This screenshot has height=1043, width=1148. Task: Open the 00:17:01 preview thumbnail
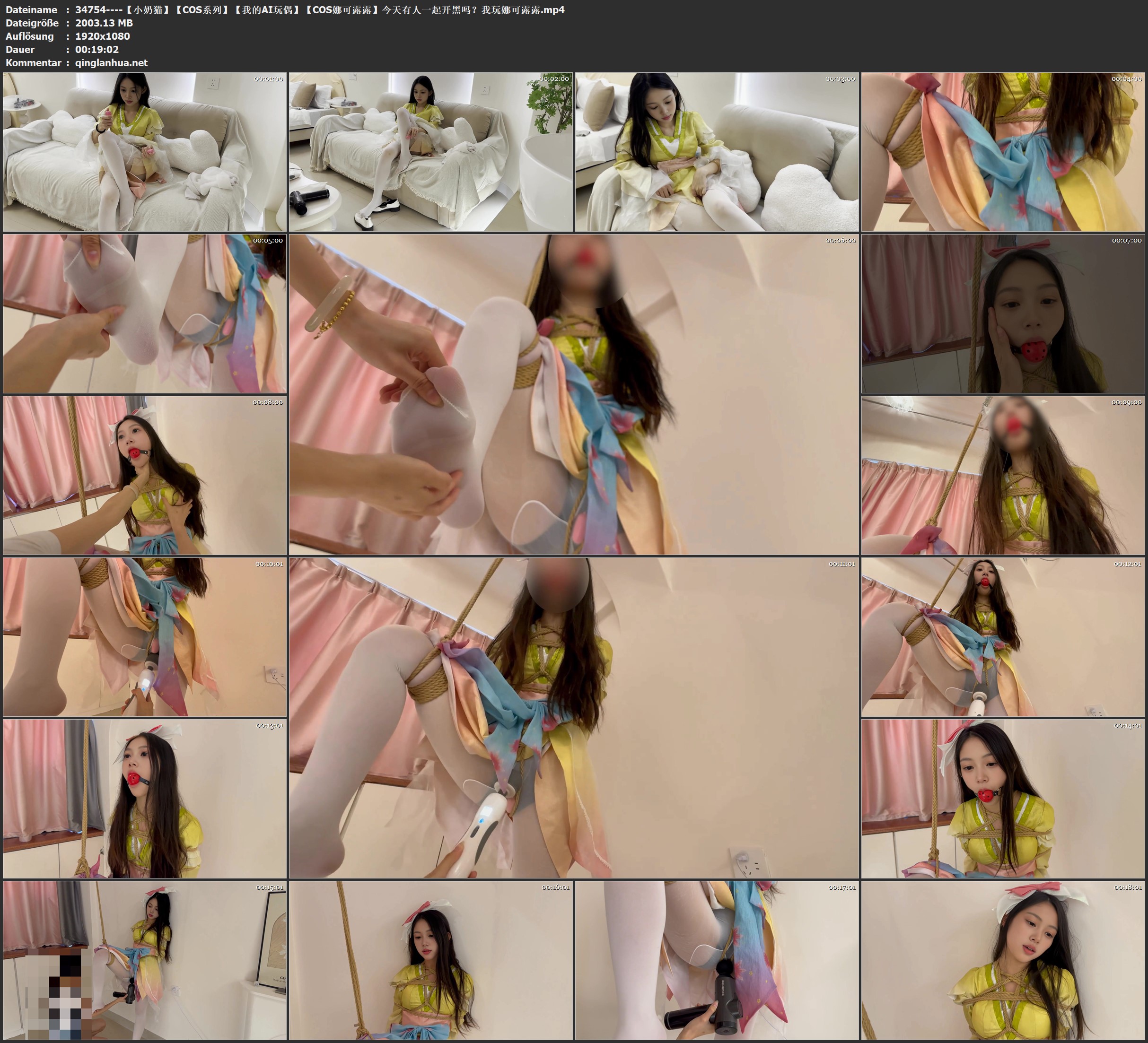pos(717,960)
